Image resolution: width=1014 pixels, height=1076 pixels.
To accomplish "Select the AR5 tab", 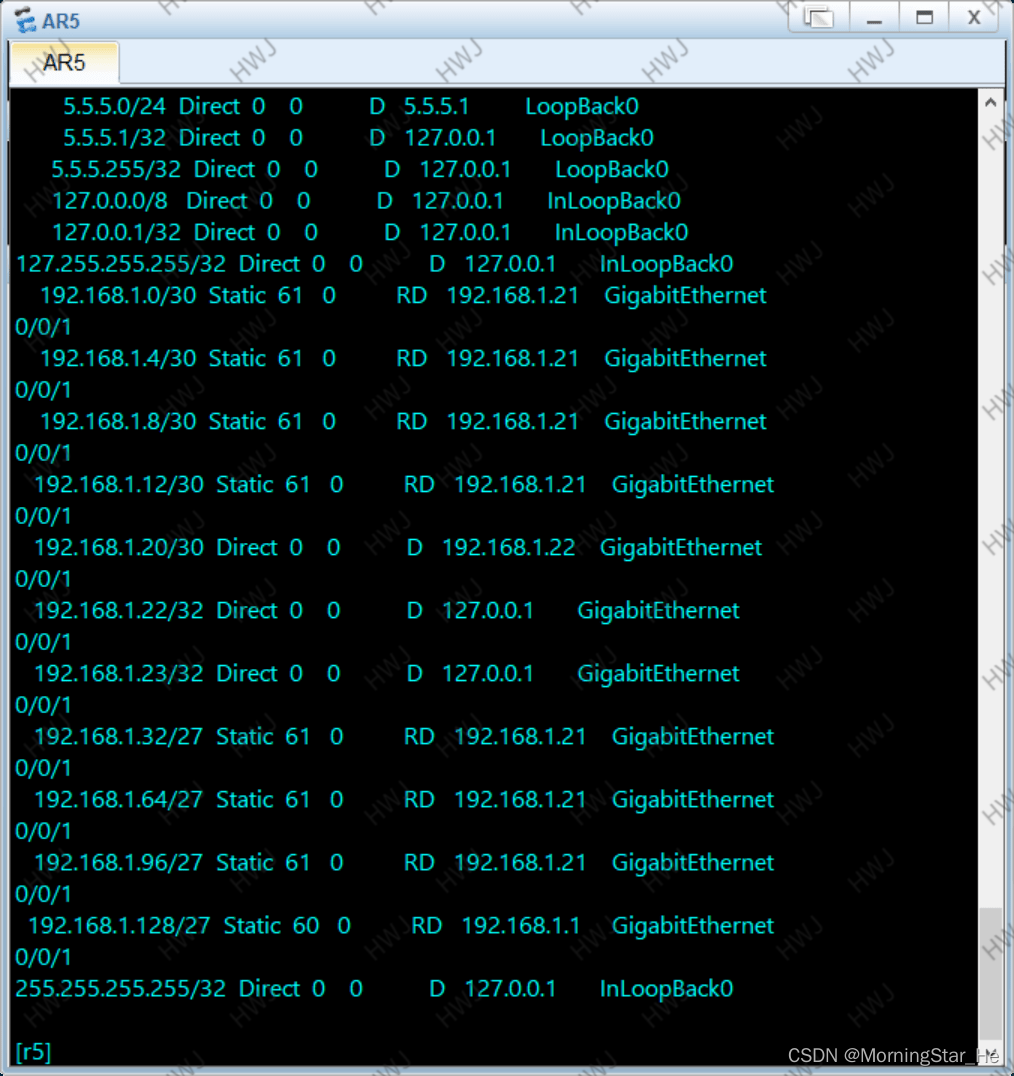I will (x=64, y=62).
